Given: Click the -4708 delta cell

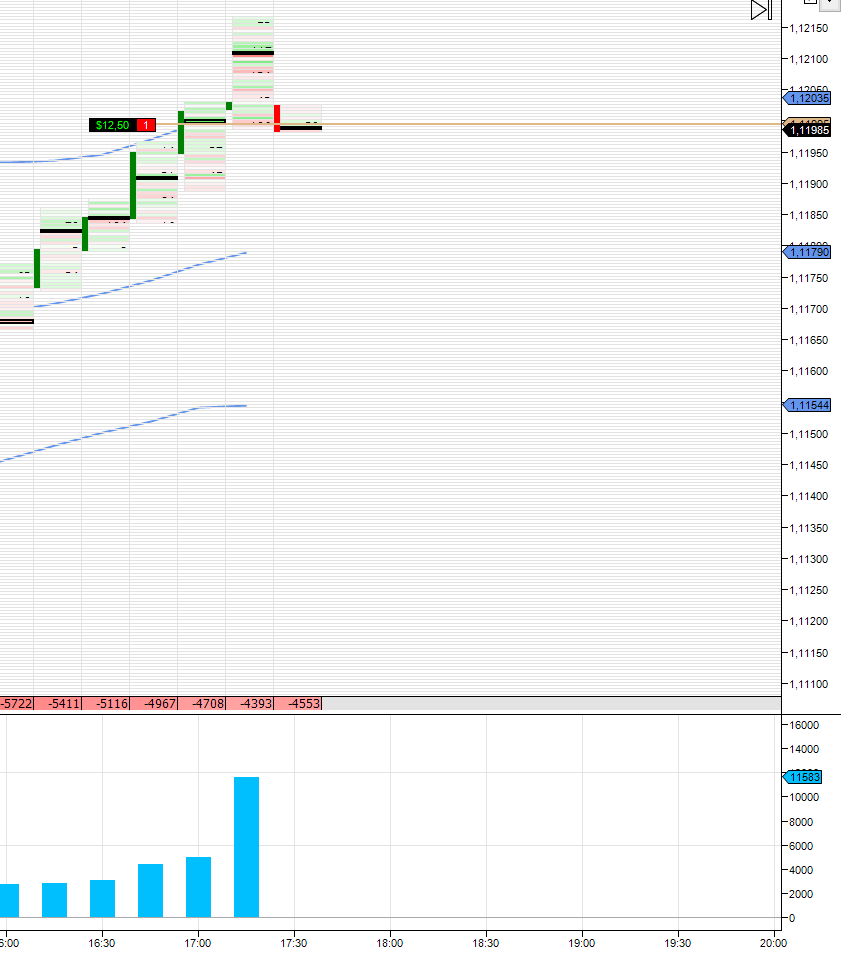Looking at the screenshot, I should click(x=202, y=703).
